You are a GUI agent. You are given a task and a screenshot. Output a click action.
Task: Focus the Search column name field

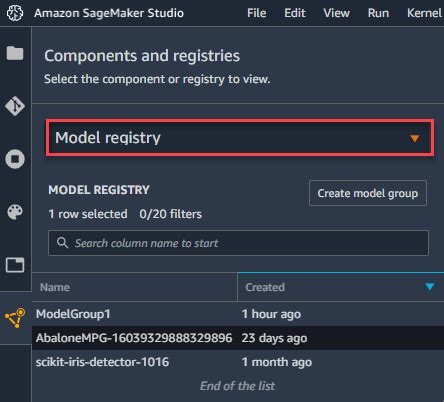pyautogui.click(x=238, y=243)
